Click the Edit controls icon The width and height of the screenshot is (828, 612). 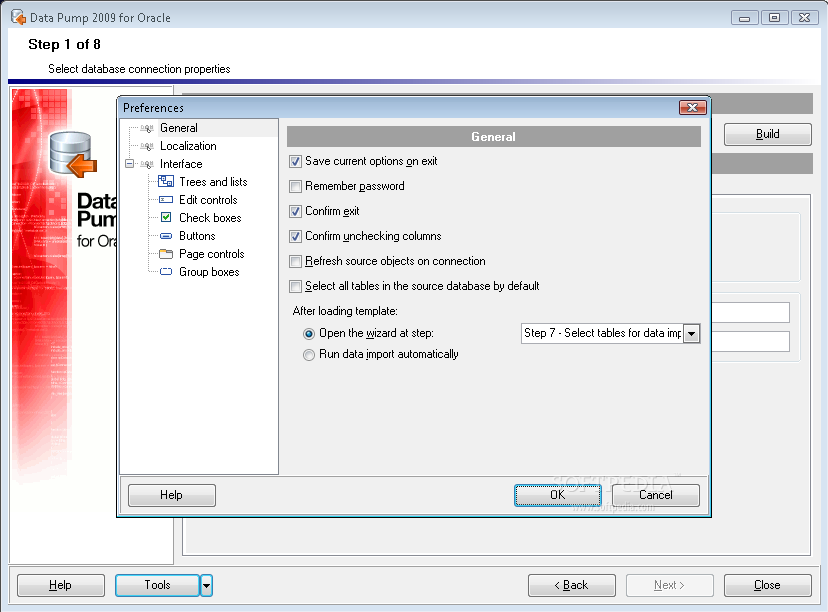166,200
